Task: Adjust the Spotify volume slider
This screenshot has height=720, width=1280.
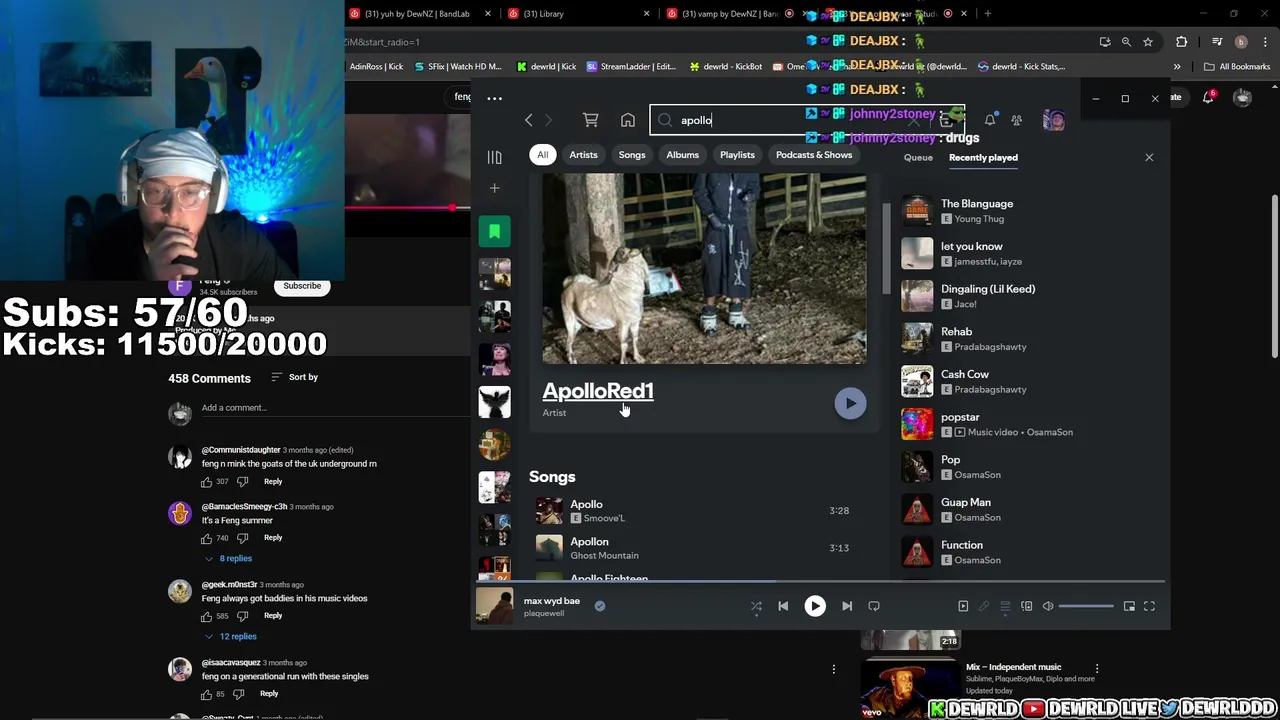Action: (1086, 606)
